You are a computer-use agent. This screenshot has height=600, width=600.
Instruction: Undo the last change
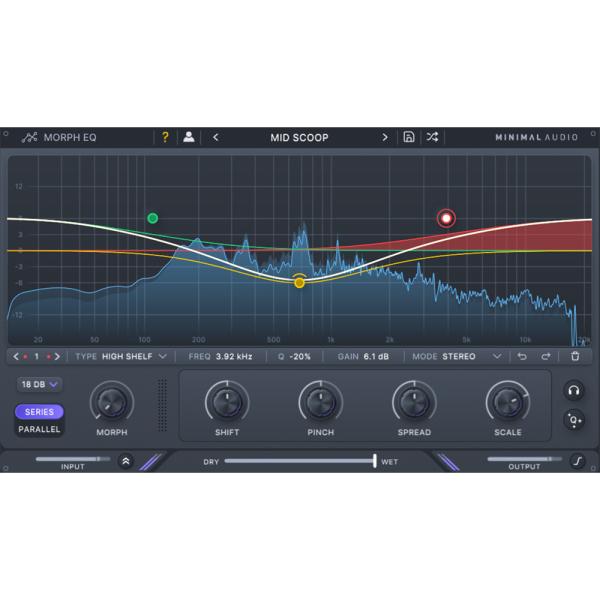[x=522, y=356]
